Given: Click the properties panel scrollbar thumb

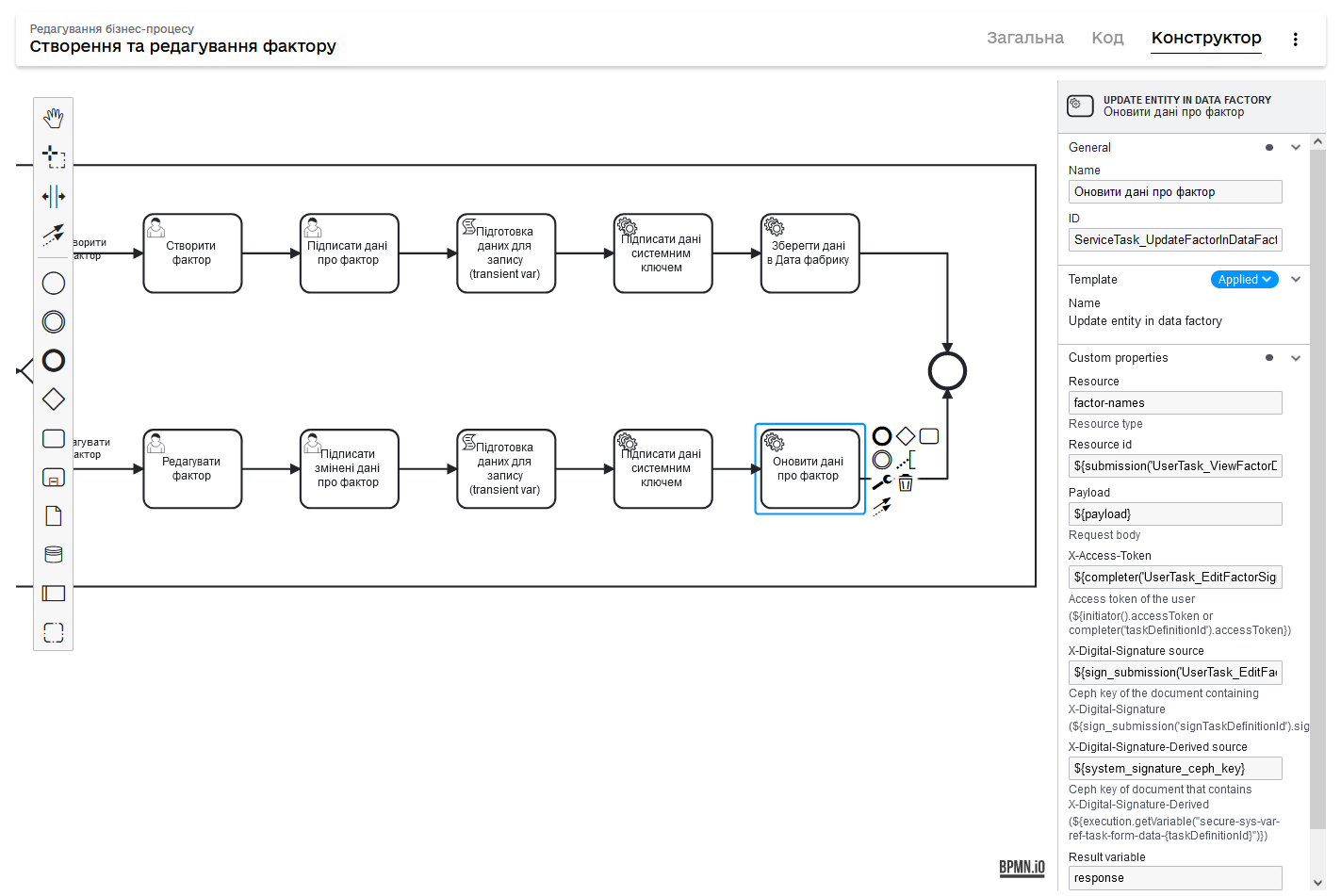Looking at the screenshot, I should point(1317,490).
